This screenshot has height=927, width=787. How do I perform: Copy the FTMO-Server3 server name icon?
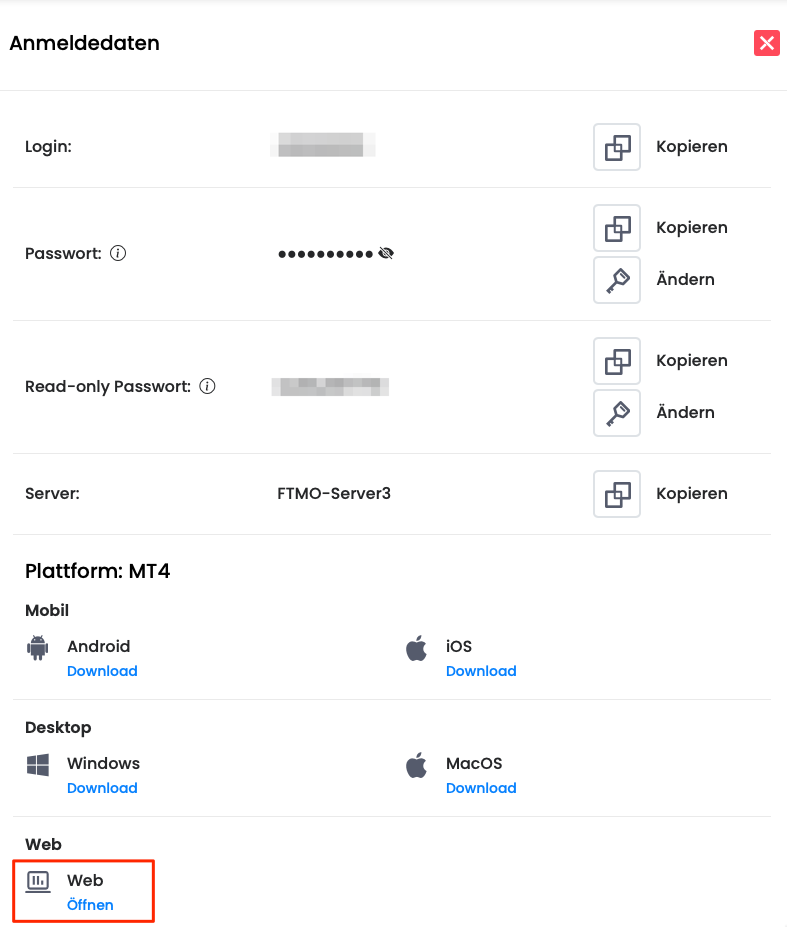[x=616, y=494]
